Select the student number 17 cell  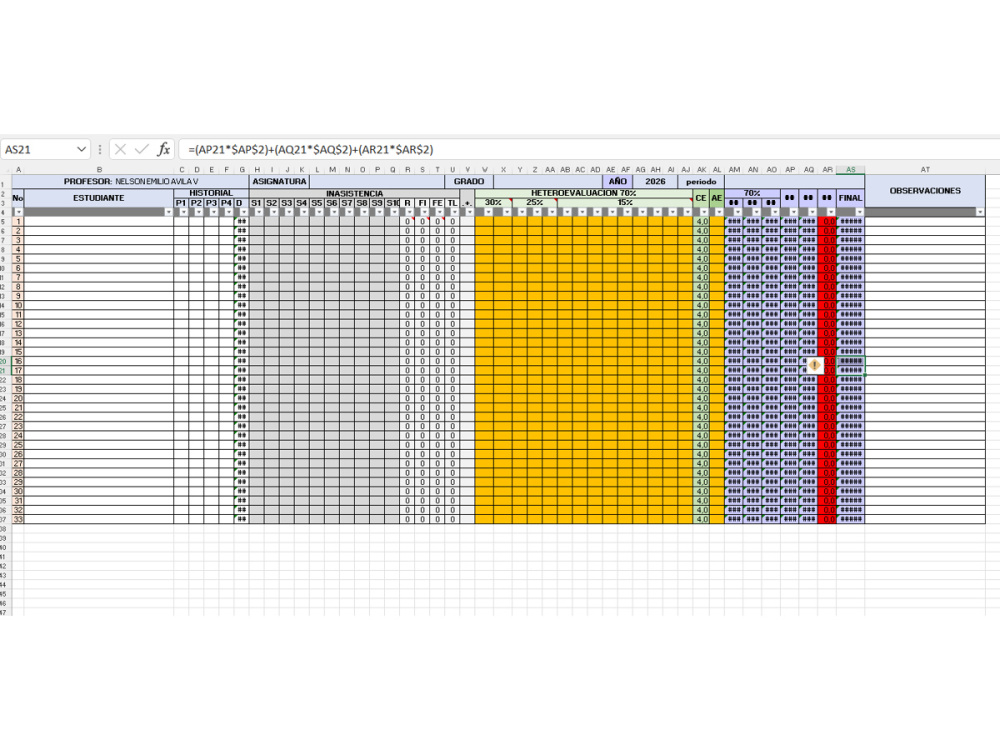[x=18, y=370]
